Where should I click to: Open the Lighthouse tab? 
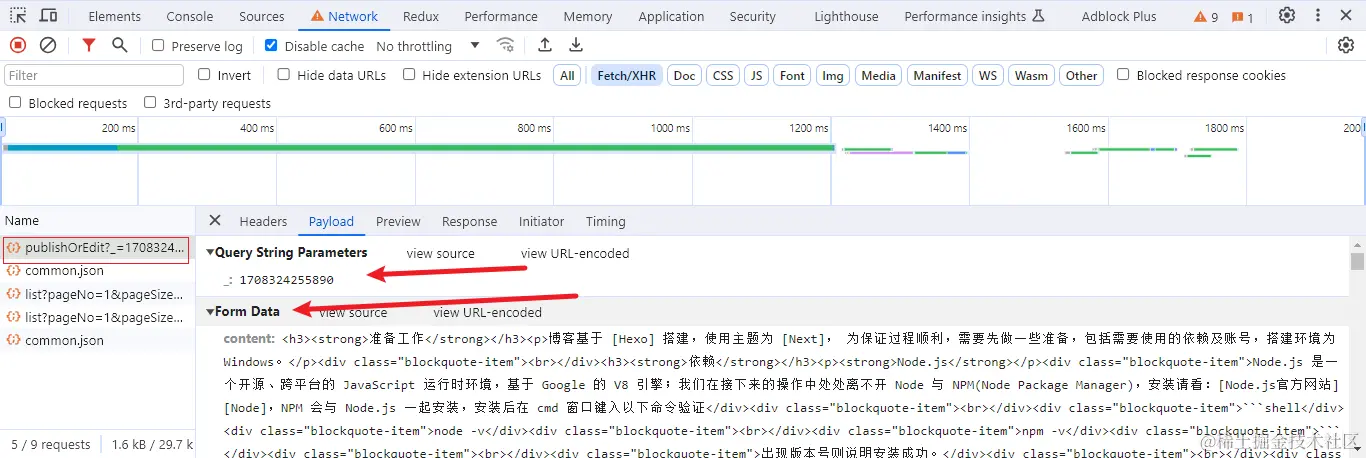(x=846, y=16)
